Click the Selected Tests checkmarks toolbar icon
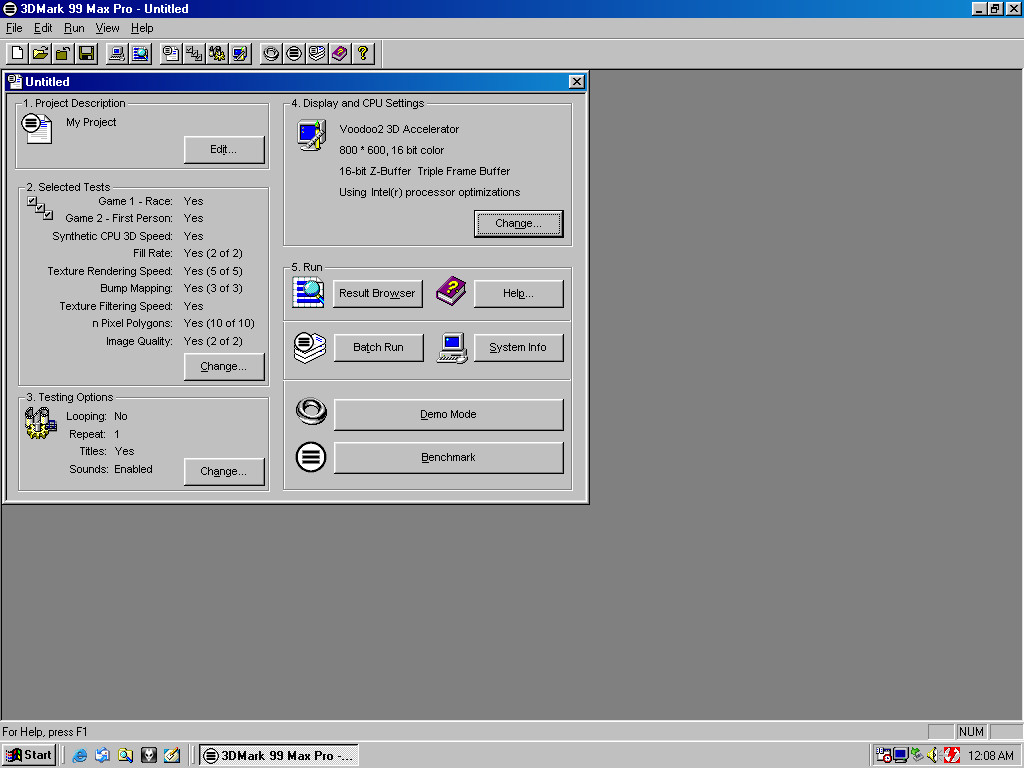Image resolution: width=1024 pixels, height=768 pixels. click(194, 53)
